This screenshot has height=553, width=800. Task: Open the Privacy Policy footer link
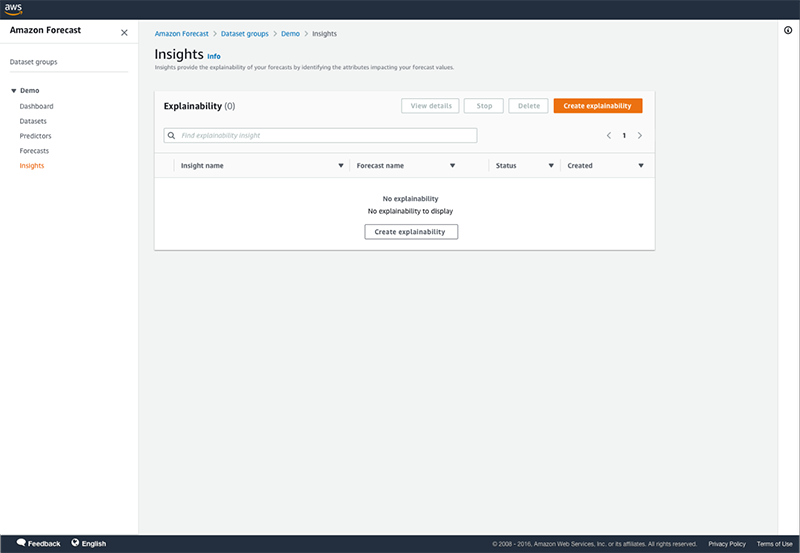(x=727, y=544)
